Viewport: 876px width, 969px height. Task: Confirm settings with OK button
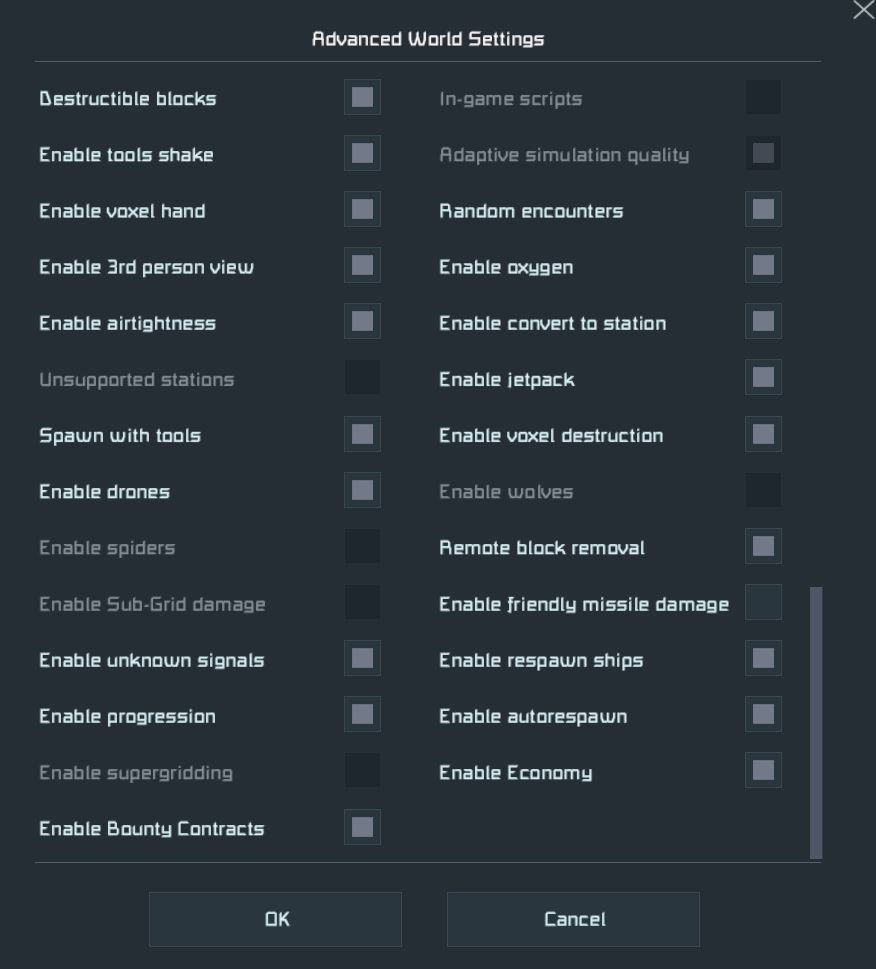pyautogui.click(x=276, y=919)
